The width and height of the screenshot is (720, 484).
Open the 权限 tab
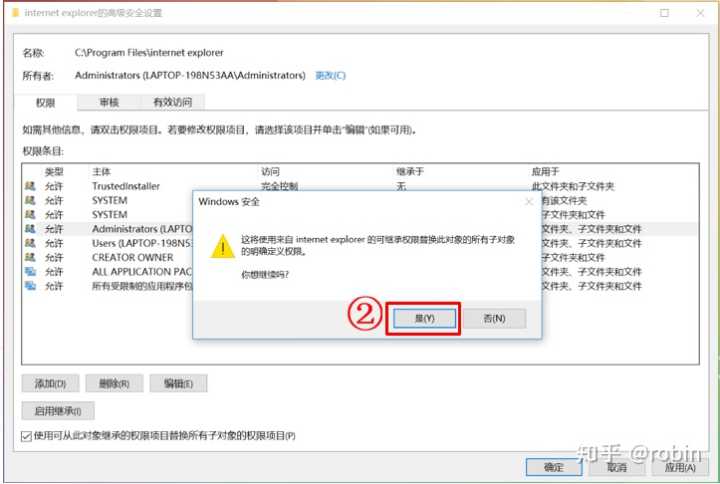(x=45, y=102)
